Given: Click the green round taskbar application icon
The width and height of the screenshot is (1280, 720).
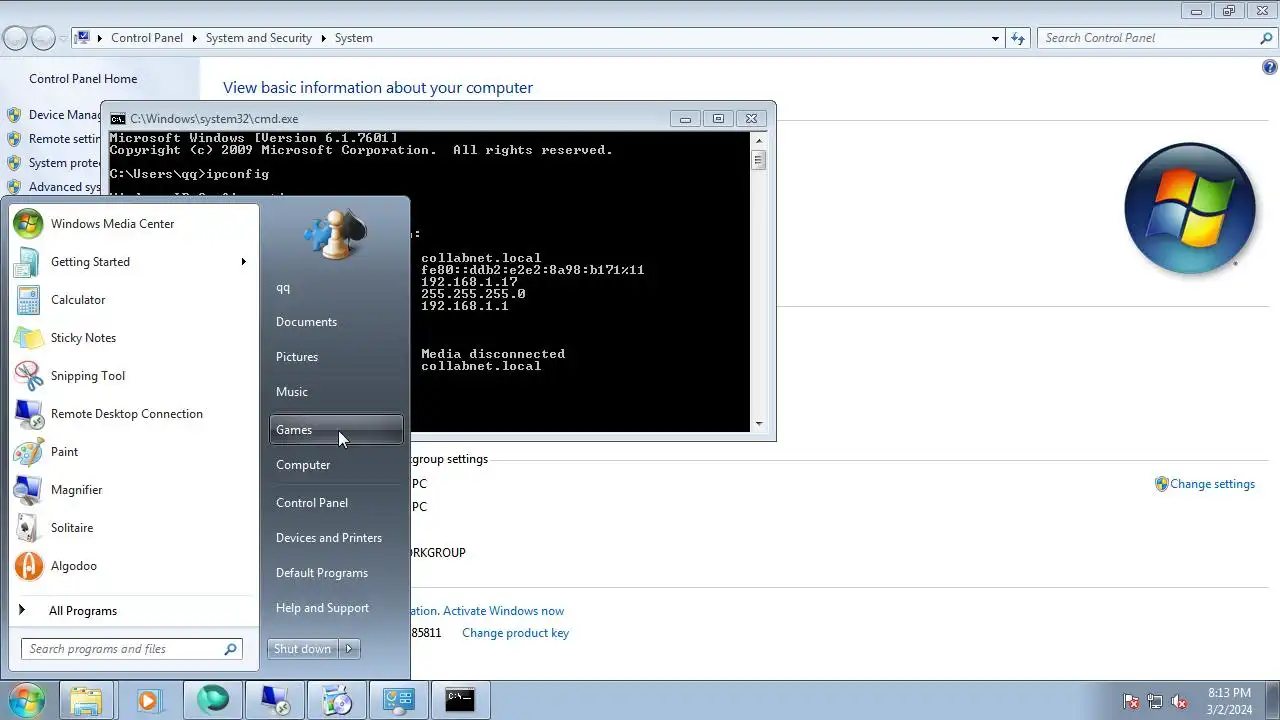Looking at the screenshot, I should pos(212,700).
